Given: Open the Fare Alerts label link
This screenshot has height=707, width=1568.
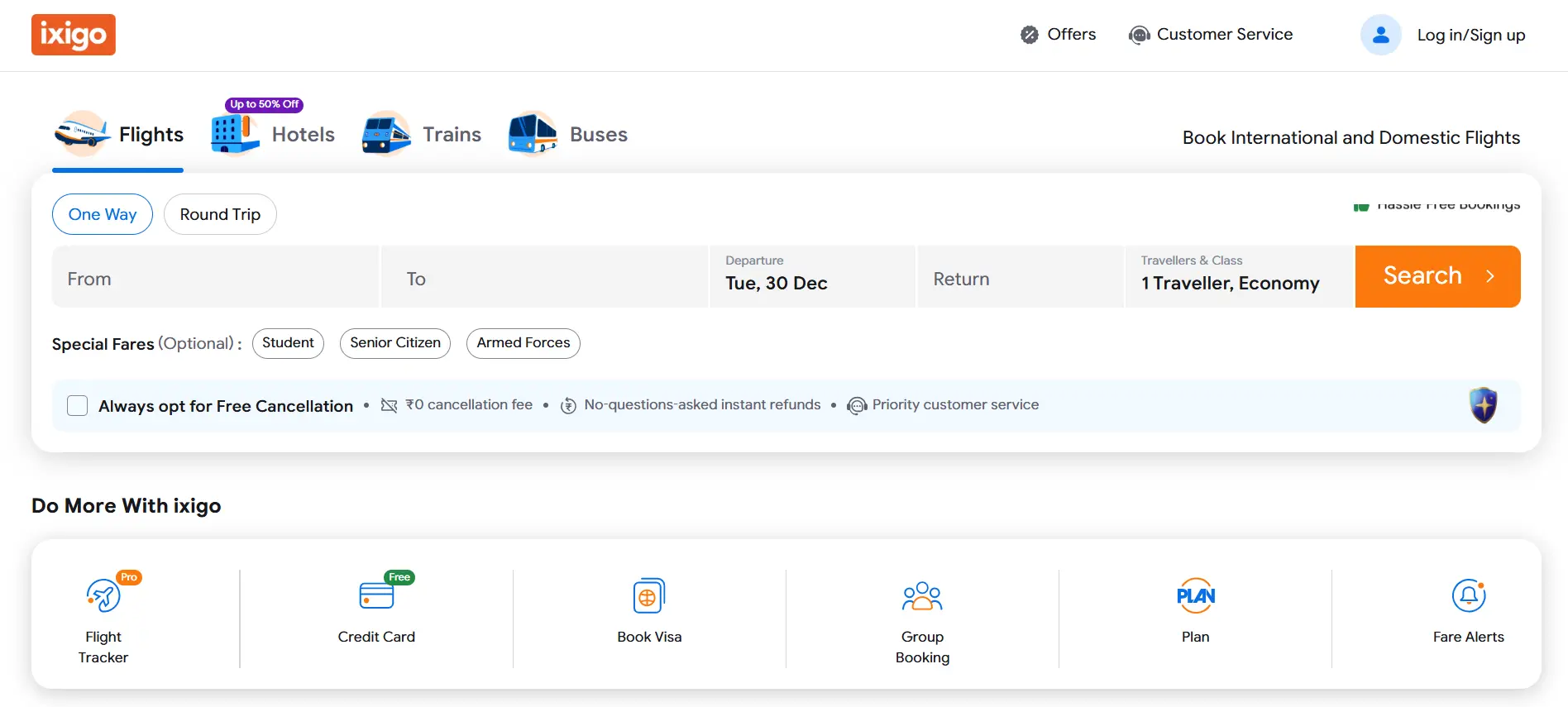Looking at the screenshot, I should [x=1469, y=637].
